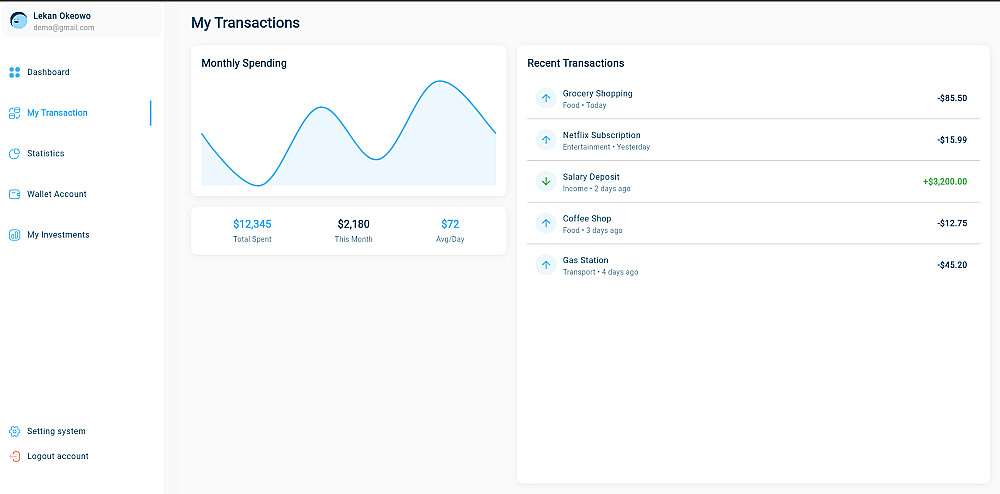Image resolution: width=1000 pixels, height=494 pixels.
Task: Go to the Statistics page
Action: click(x=46, y=154)
